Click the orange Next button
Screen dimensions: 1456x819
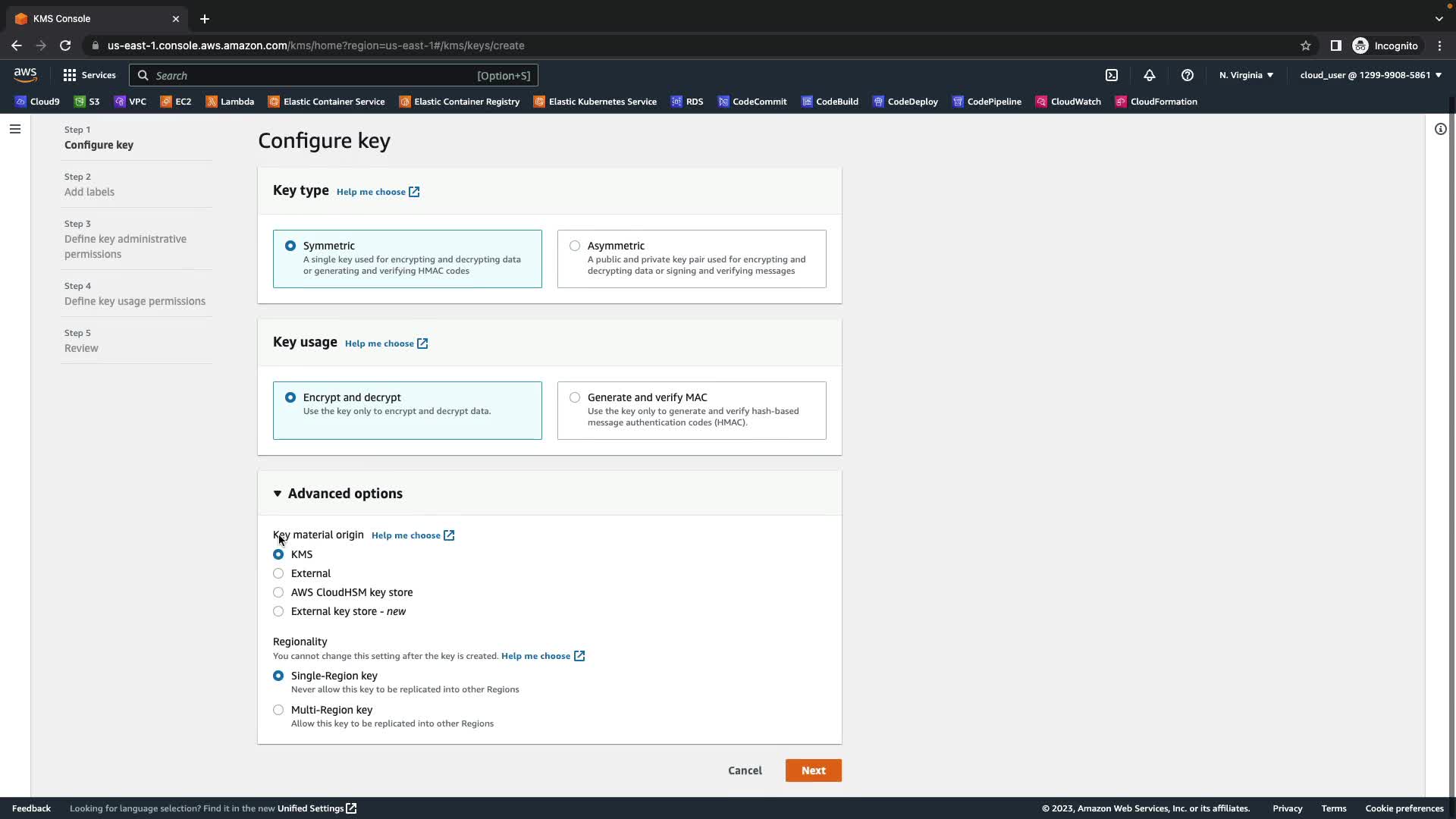813,770
